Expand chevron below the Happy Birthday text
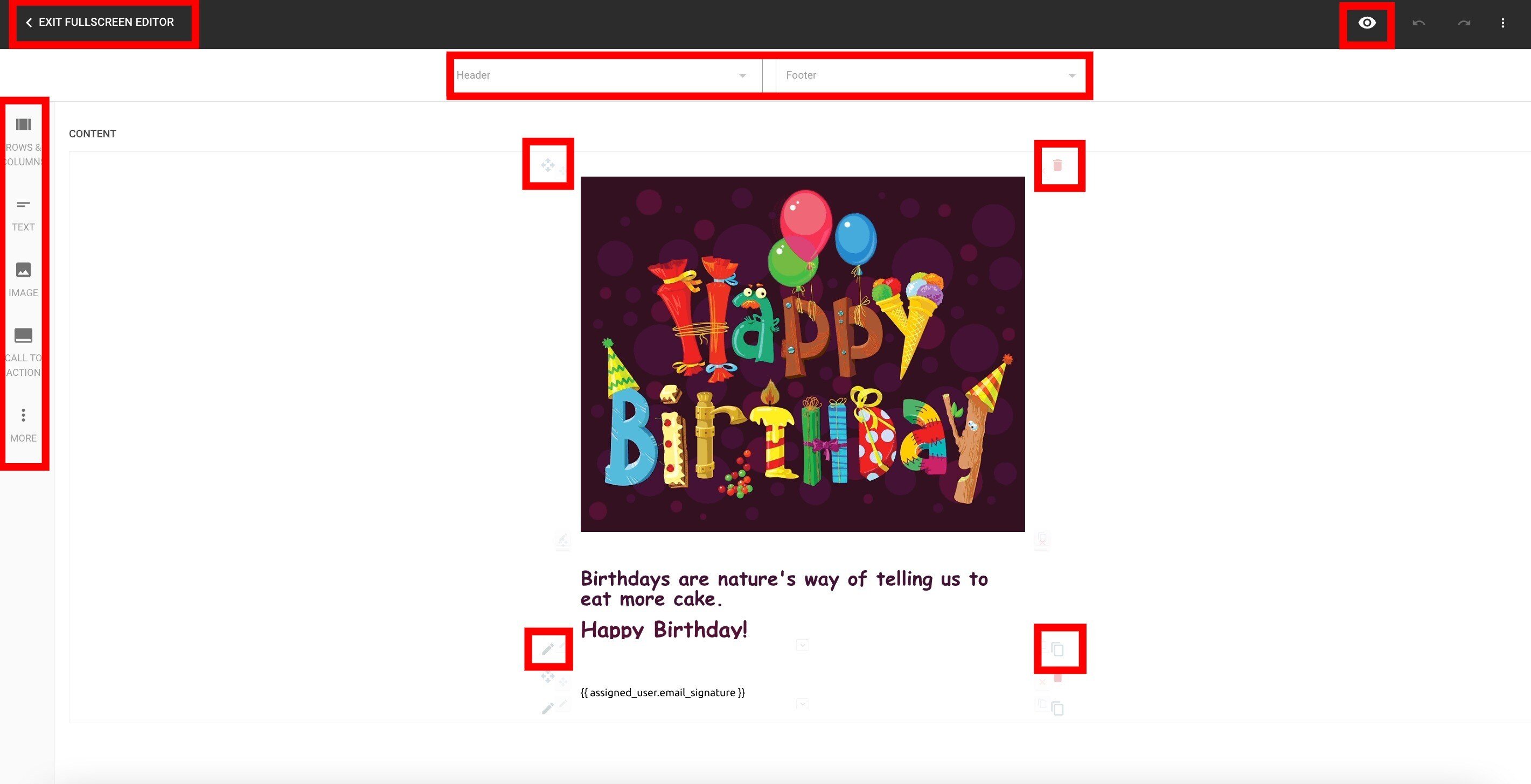Image resolution: width=1531 pixels, height=784 pixels. click(x=802, y=645)
